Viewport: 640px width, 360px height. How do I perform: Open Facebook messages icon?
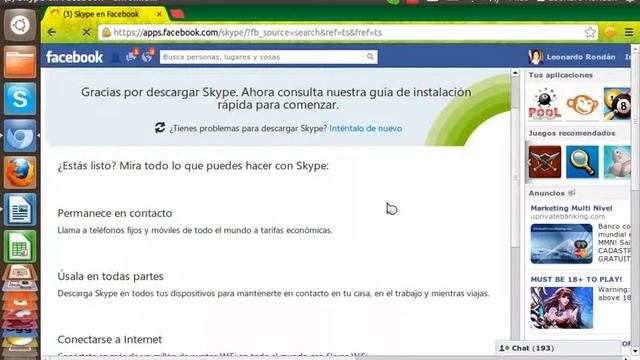[x=131, y=56]
